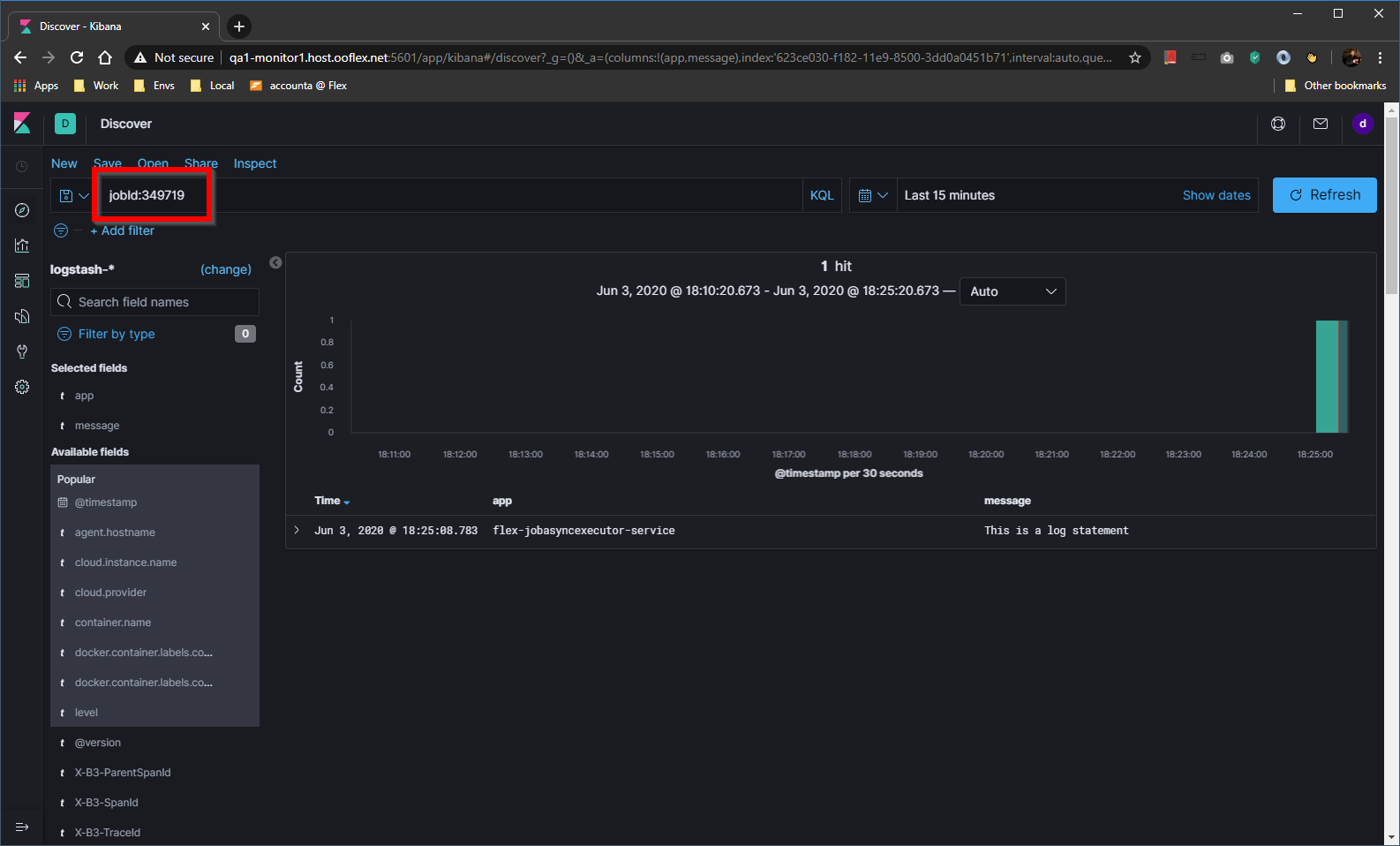
Task: Expand the log row from Jun 3, 2020
Action: pos(297,530)
